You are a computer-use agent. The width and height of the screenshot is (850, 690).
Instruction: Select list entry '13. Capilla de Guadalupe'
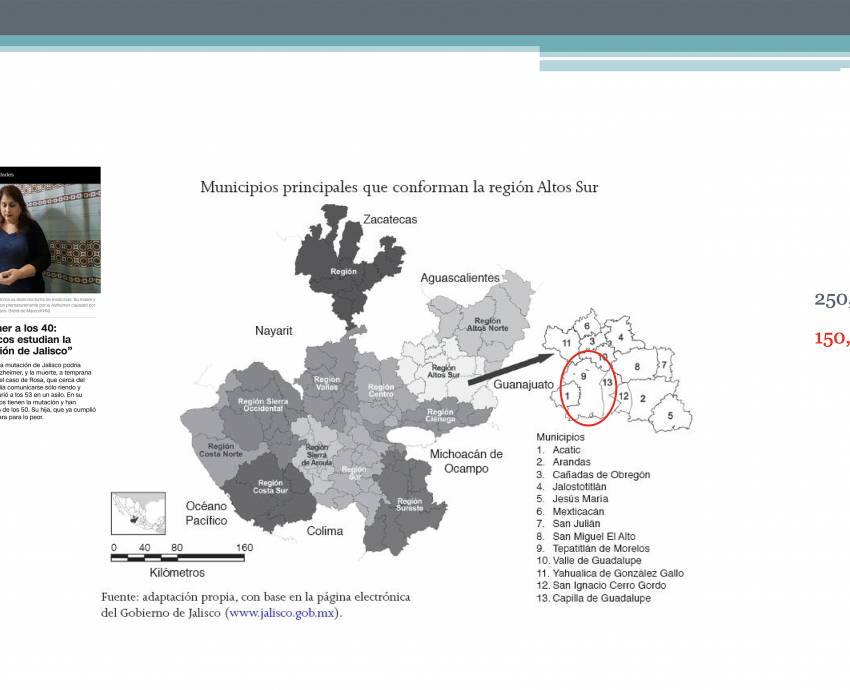[x=594, y=598]
